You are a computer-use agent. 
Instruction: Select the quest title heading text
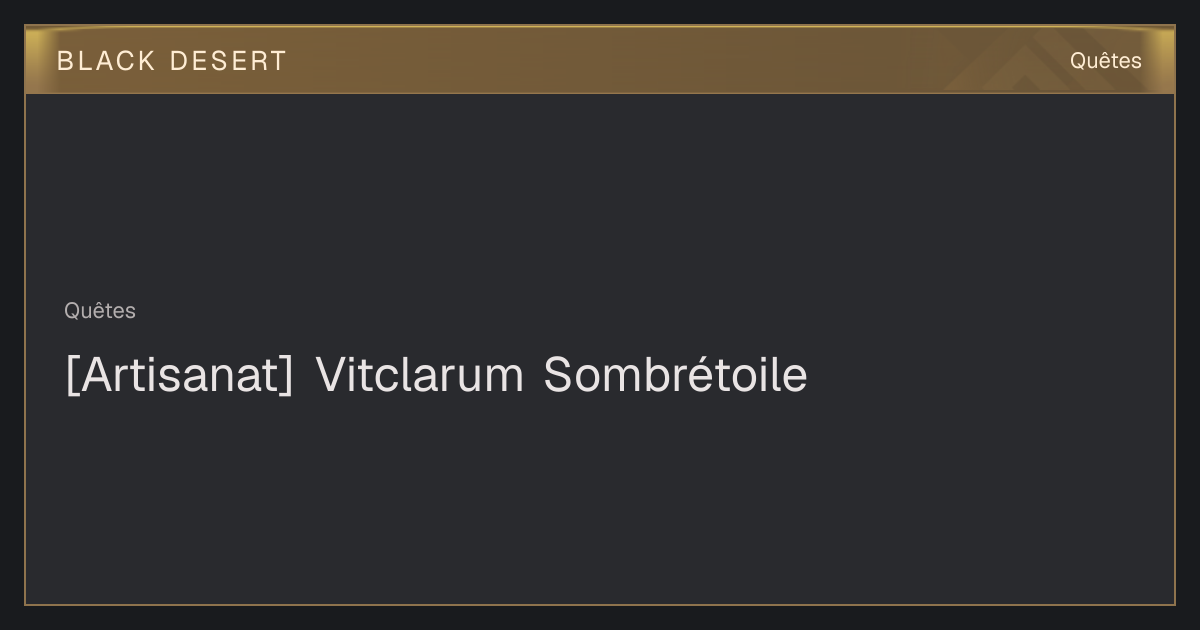436,375
